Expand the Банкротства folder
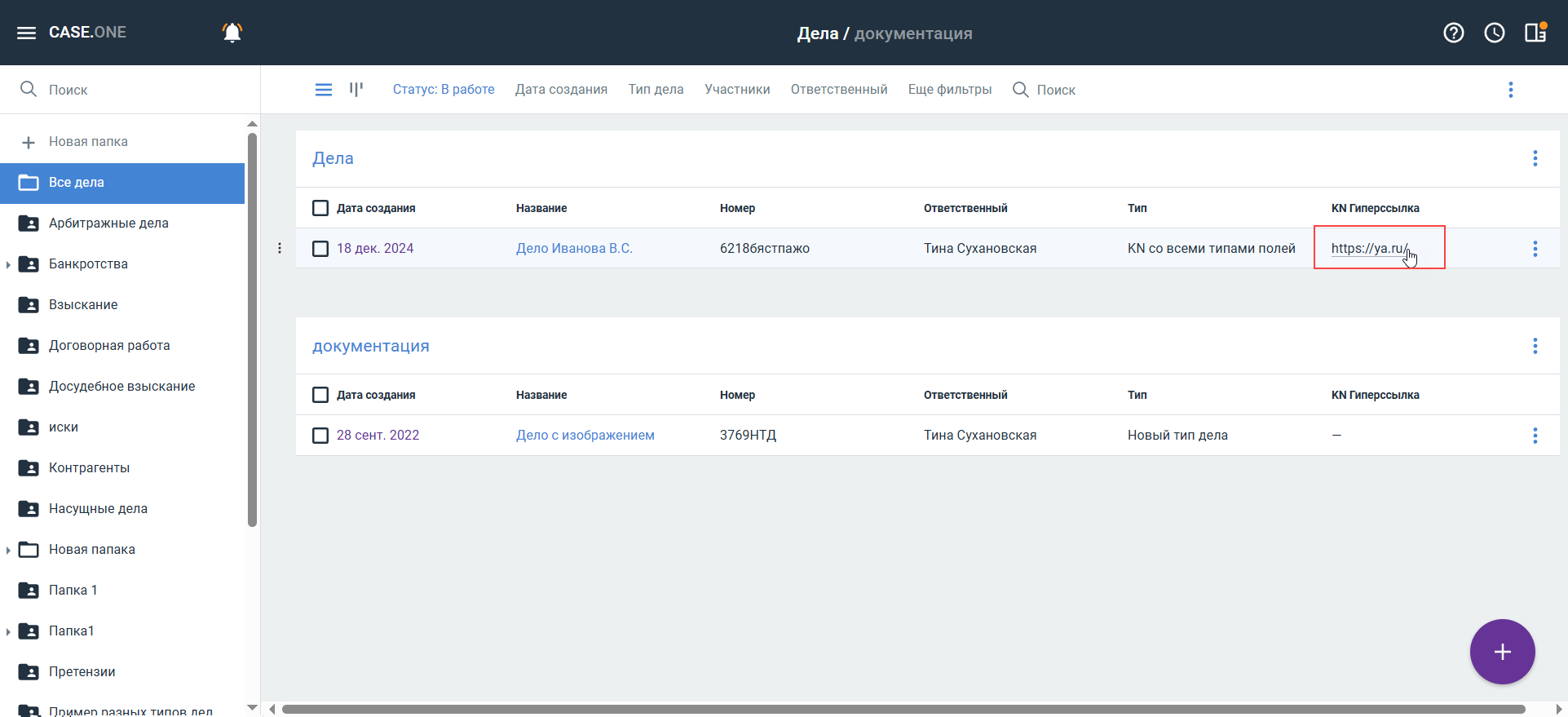1568x717 pixels. (x=8, y=264)
